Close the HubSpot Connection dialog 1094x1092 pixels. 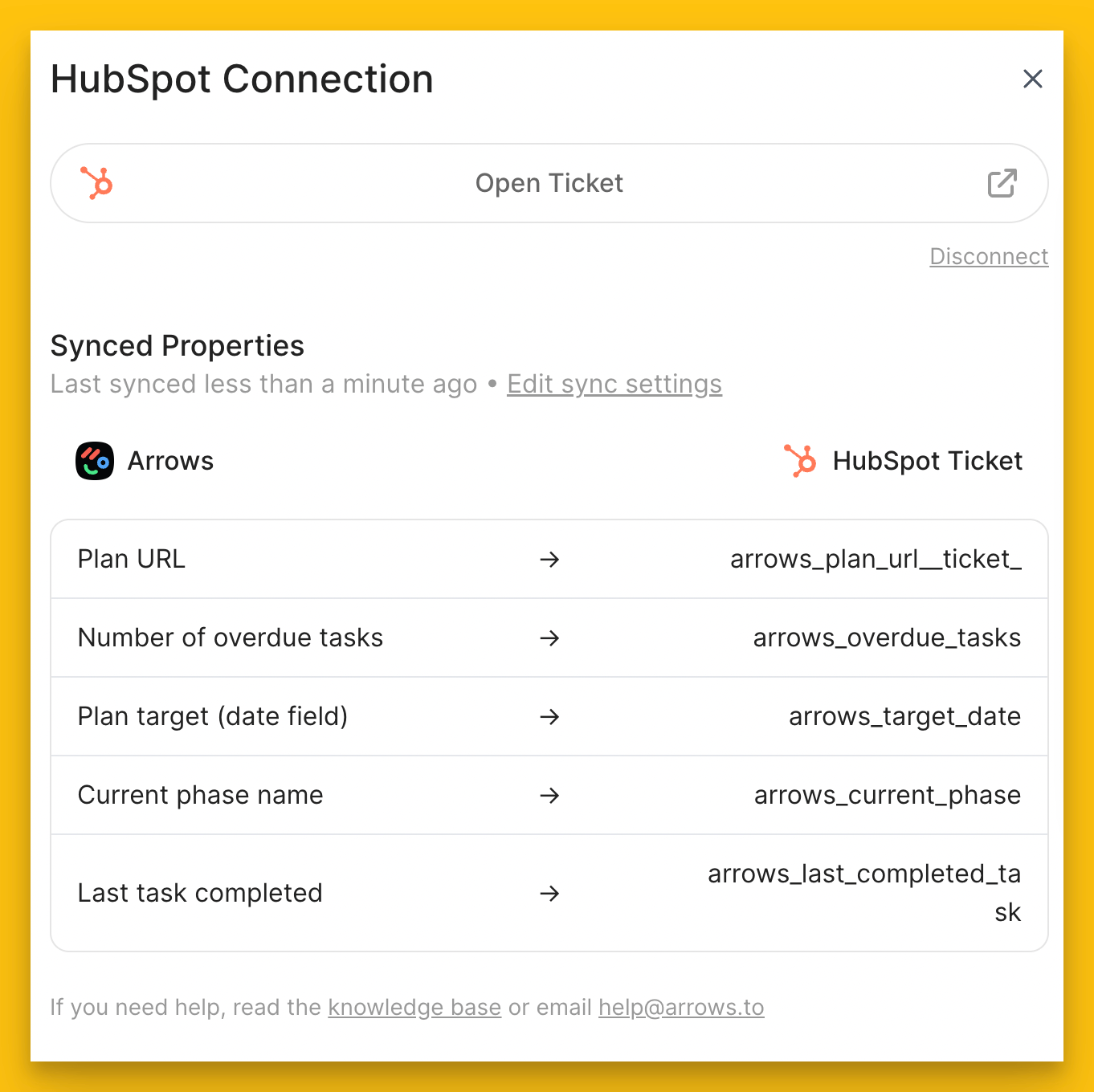1032,79
